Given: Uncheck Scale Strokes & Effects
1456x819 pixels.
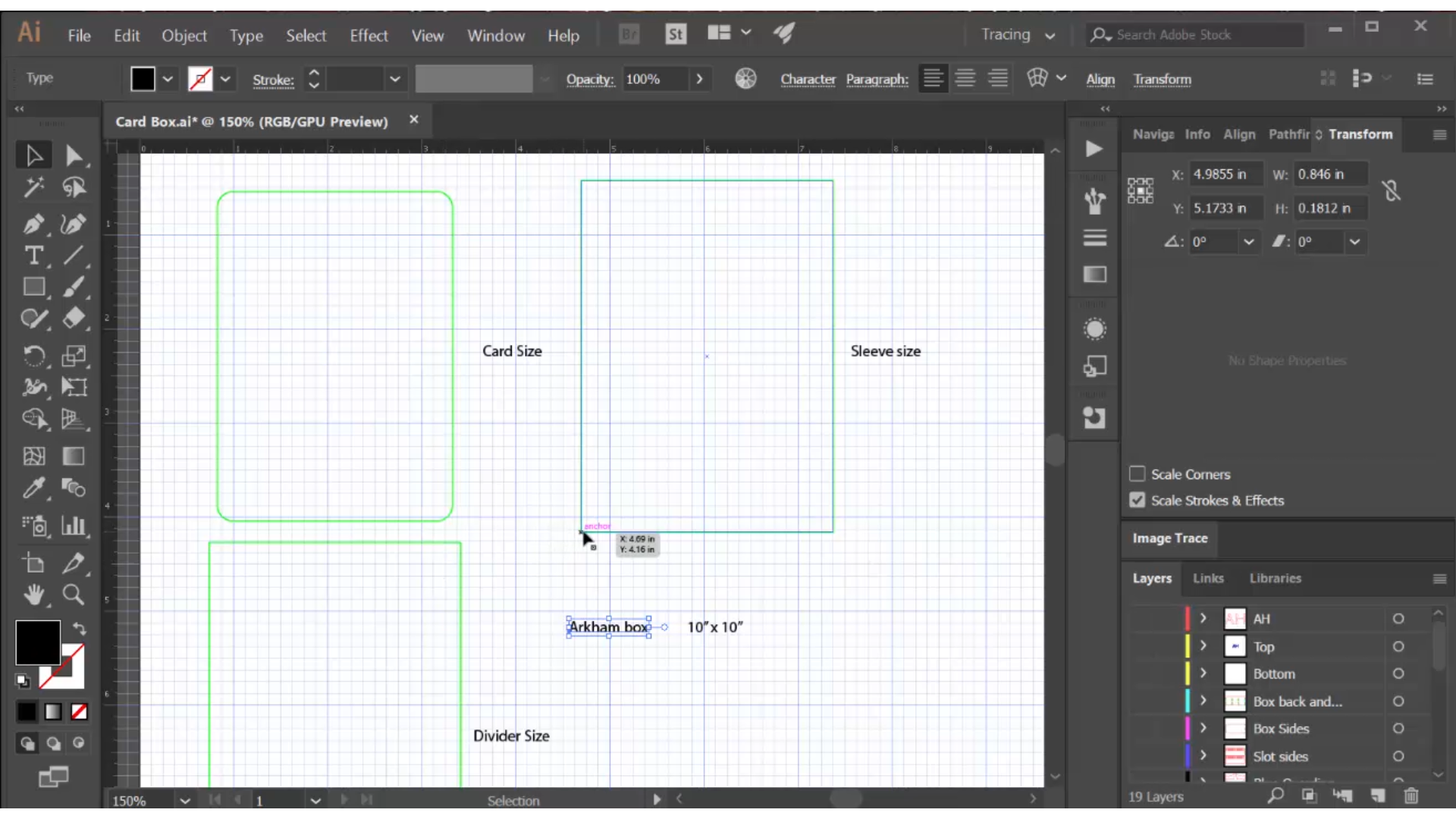Looking at the screenshot, I should pos(1139,500).
